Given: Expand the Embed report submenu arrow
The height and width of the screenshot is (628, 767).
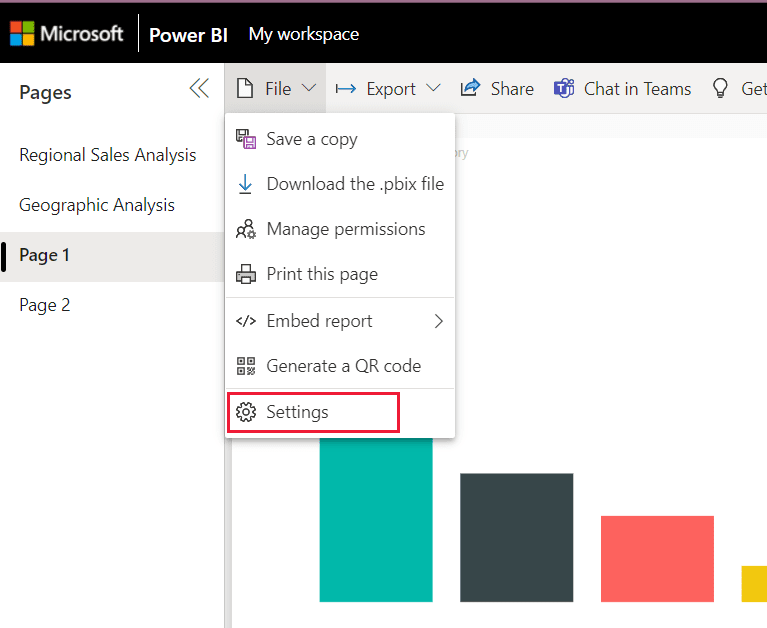Looking at the screenshot, I should [439, 321].
